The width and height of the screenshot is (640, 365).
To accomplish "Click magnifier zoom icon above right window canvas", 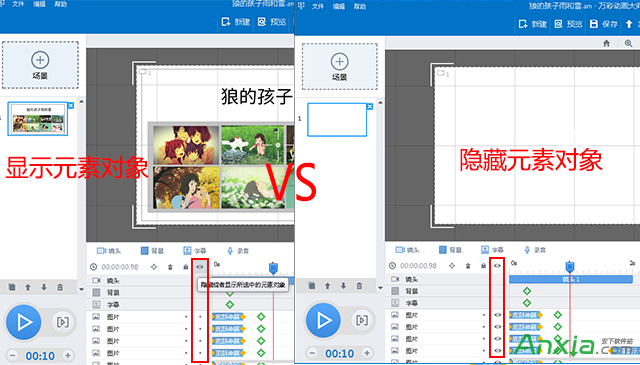I will 628,43.
